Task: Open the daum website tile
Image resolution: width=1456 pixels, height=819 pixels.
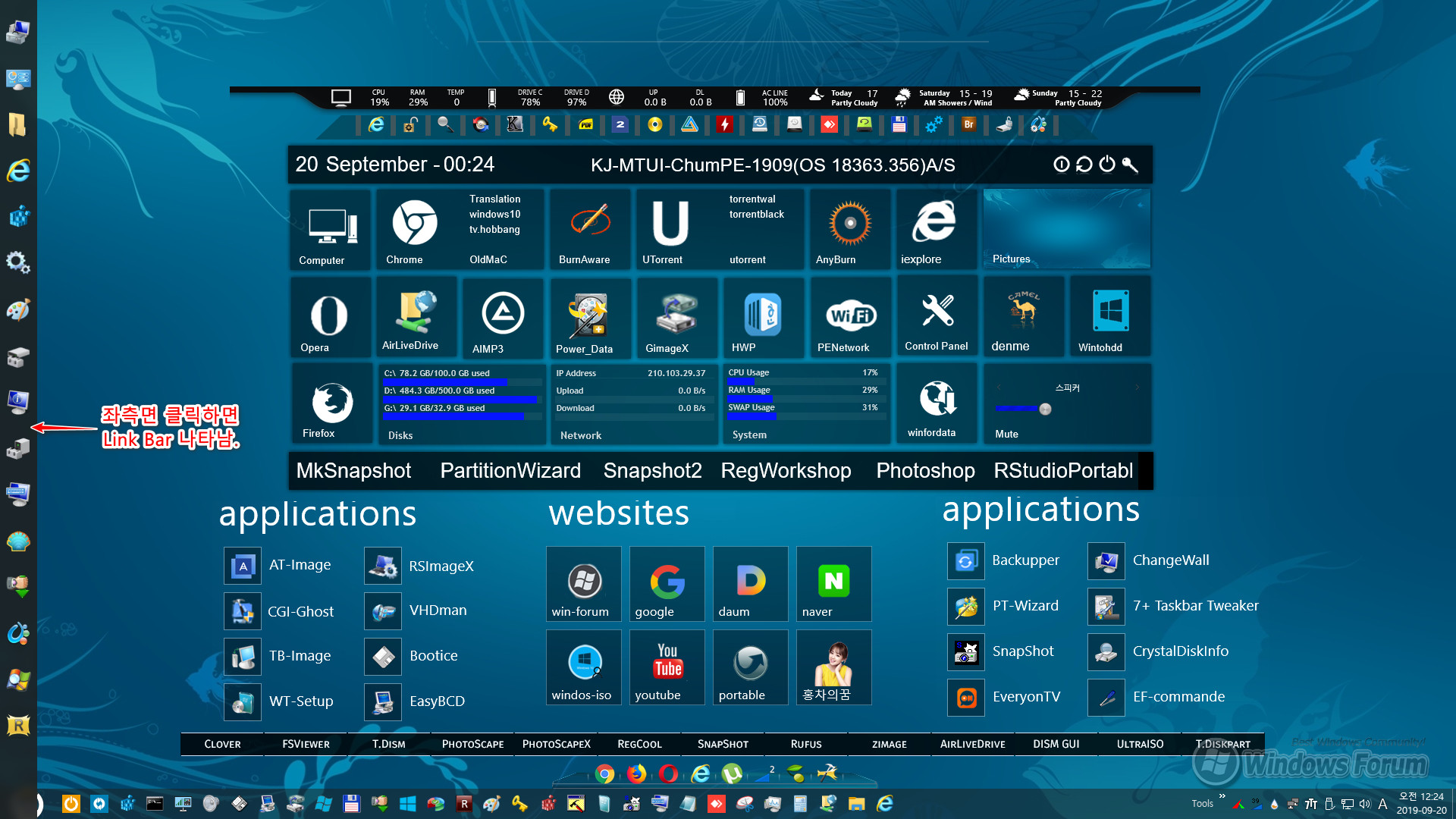Action: pos(751,584)
